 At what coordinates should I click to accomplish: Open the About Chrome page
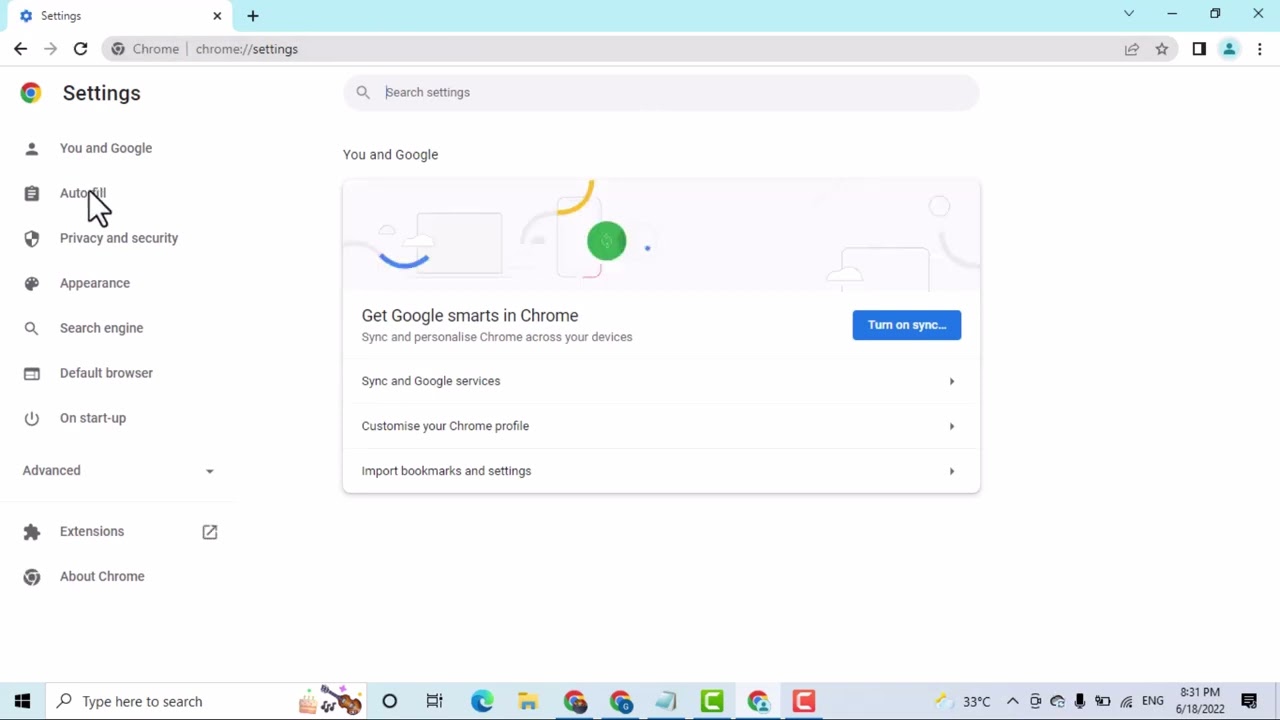[102, 576]
